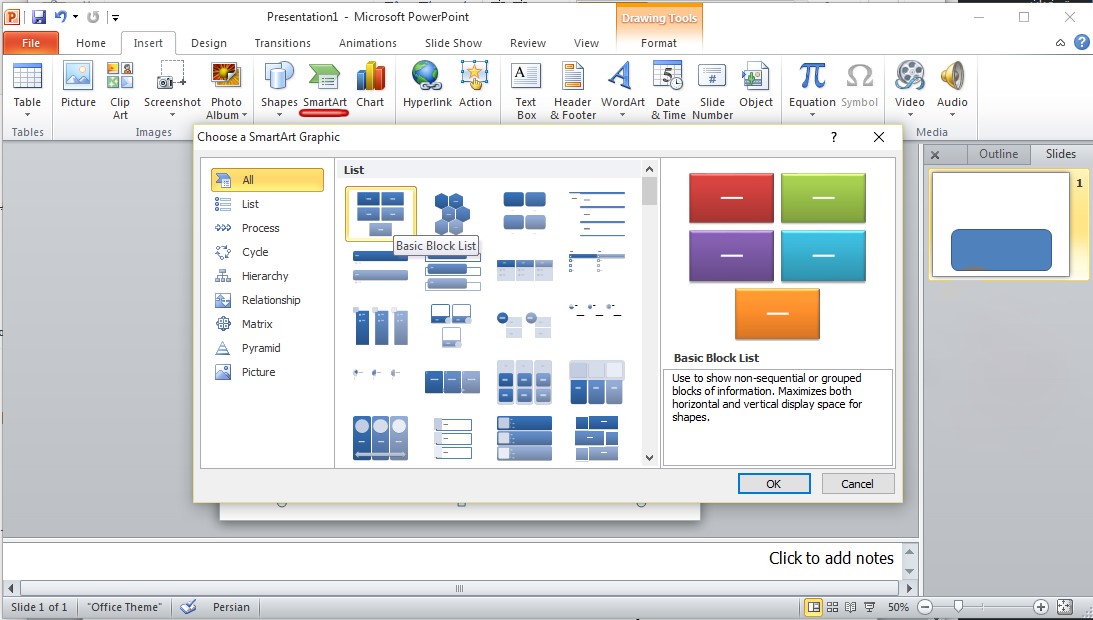Choose the Pyramid SmartArt category

(260, 348)
